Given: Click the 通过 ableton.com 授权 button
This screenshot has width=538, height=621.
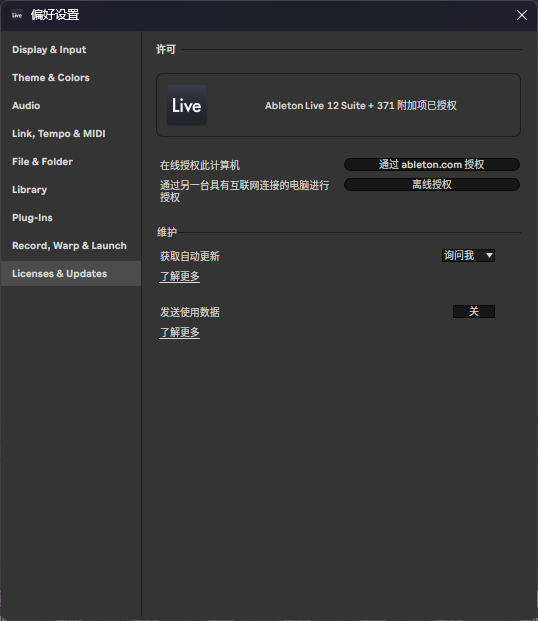Looking at the screenshot, I should click(x=431, y=164).
